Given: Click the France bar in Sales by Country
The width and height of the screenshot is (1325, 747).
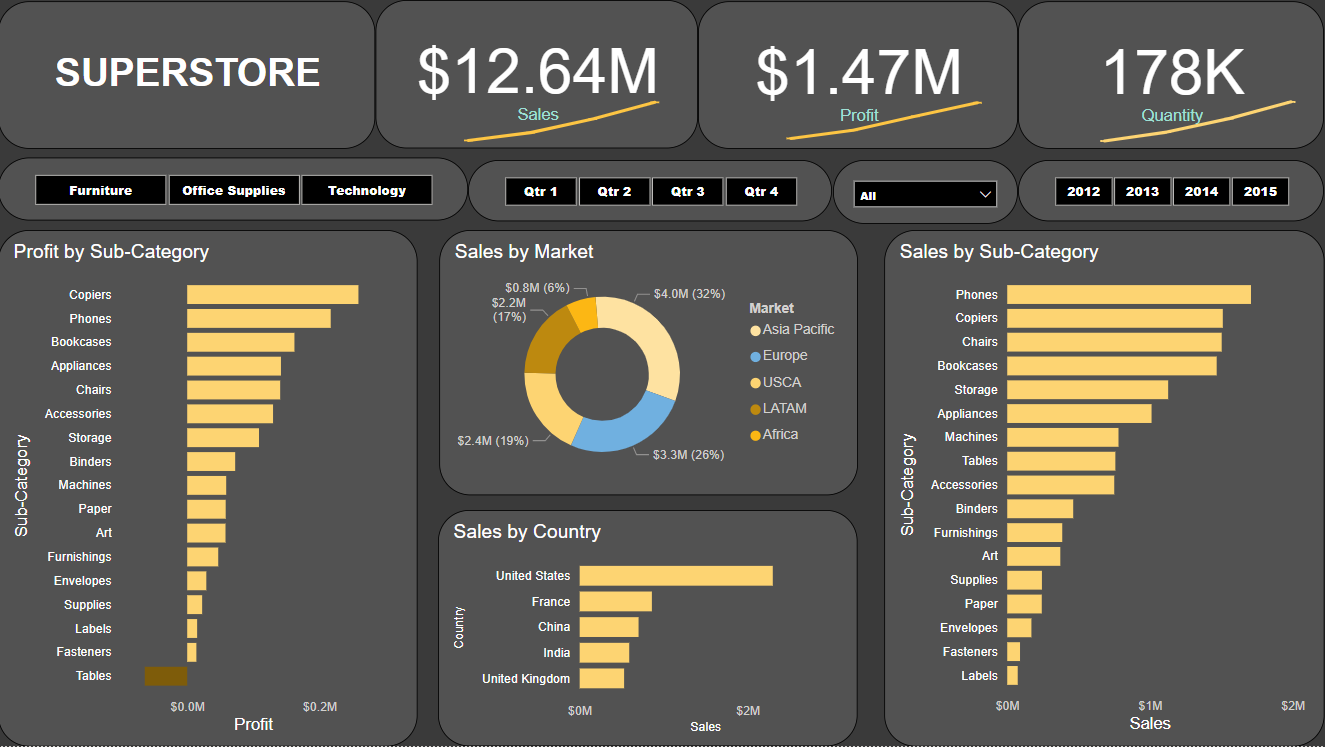Looking at the screenshot, I should tap(615, 601).
